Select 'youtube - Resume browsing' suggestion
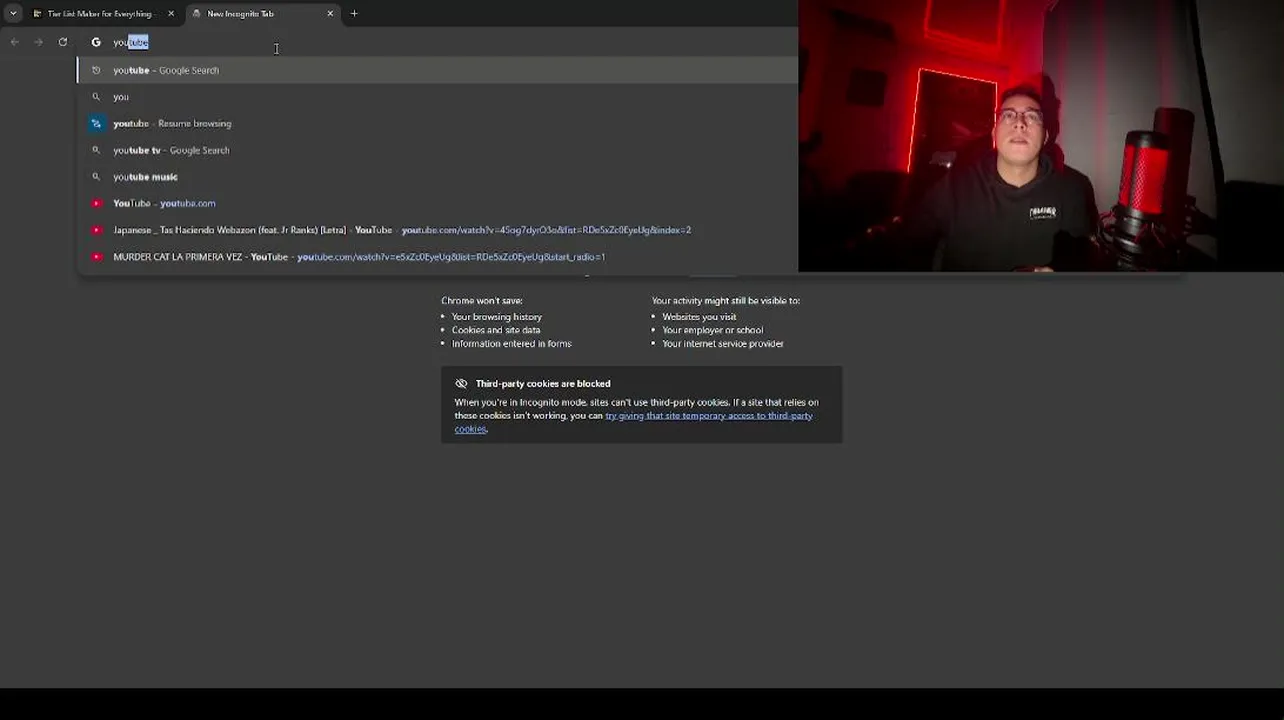 pos(438,123)
